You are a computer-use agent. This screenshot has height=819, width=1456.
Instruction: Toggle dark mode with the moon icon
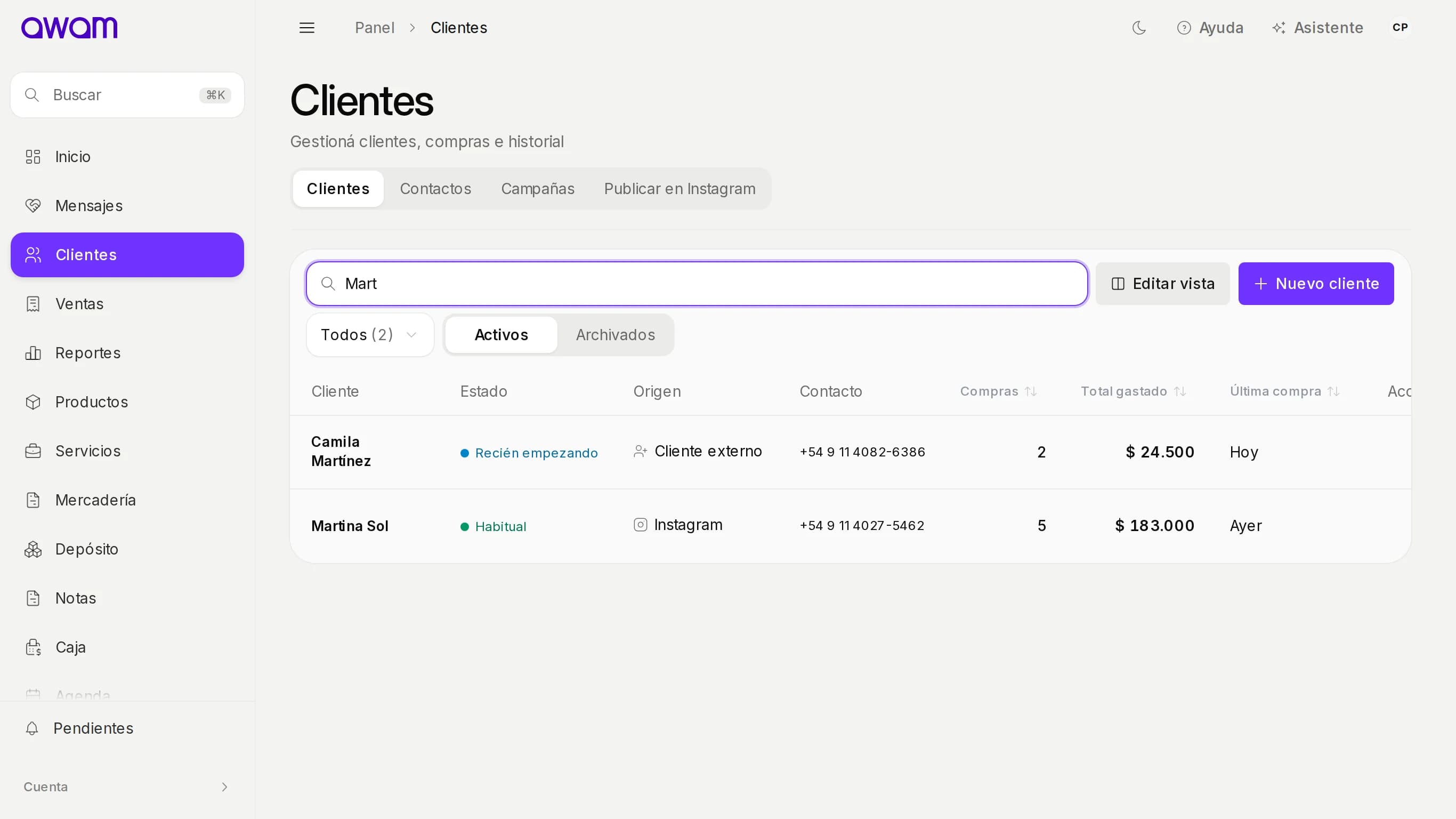1139,28
